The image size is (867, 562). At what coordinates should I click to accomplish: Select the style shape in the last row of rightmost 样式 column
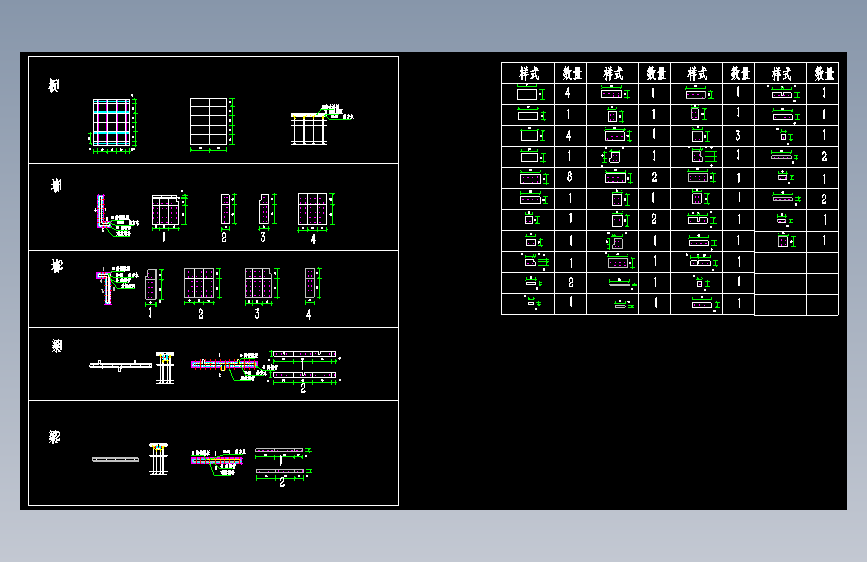point(785,241)
